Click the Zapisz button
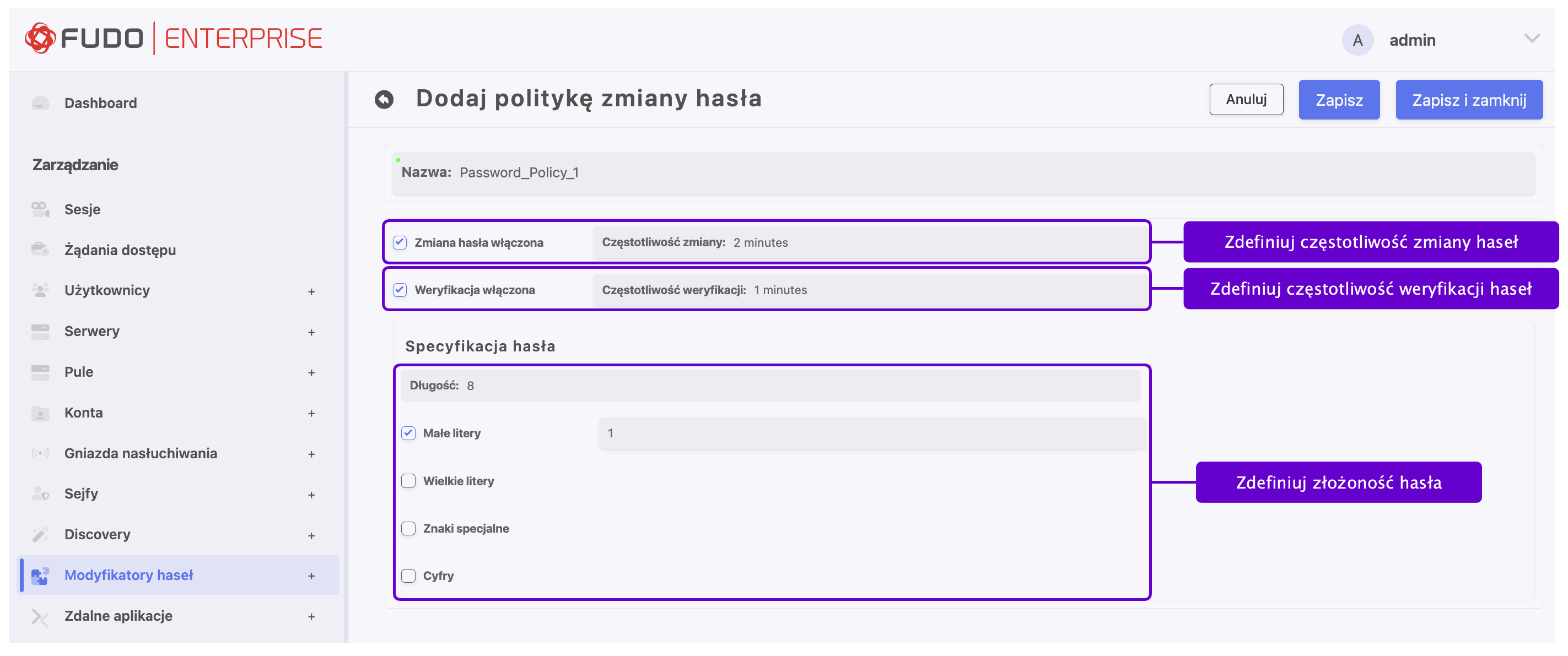The width and height of the screenshot is (1568, 656). tap(1339, 100)
